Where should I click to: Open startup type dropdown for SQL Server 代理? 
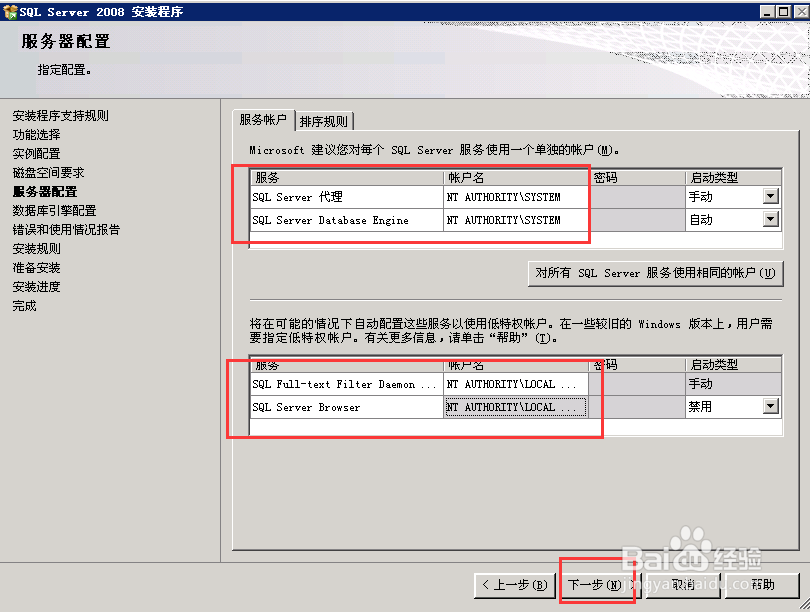(770, 196)
